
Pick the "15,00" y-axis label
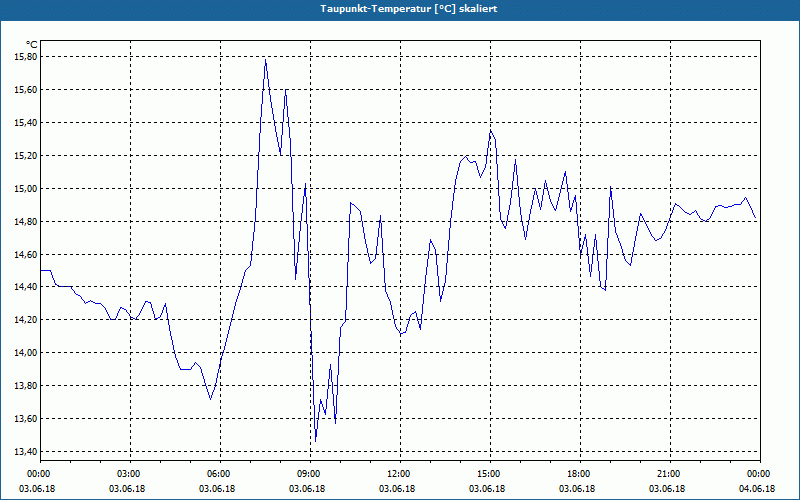[26, 188]
